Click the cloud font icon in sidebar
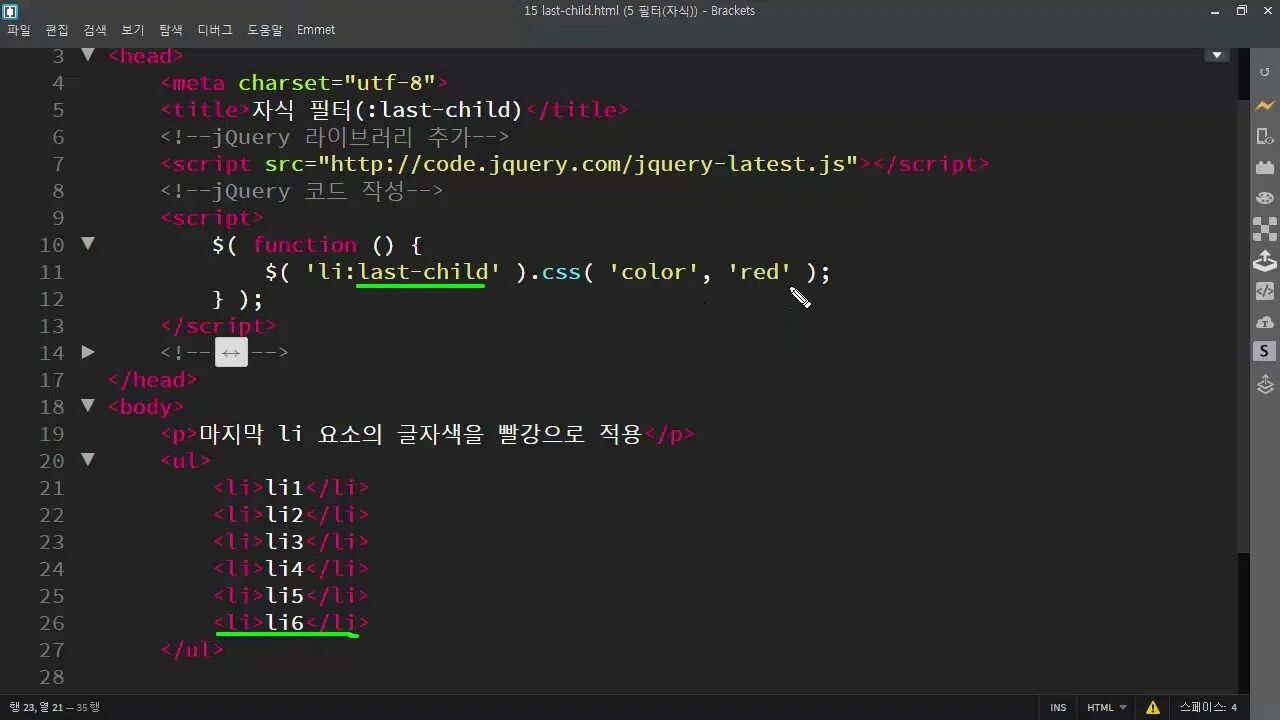The height and width of the screenshot is (720, 1280). click(x=1265, y=322)
